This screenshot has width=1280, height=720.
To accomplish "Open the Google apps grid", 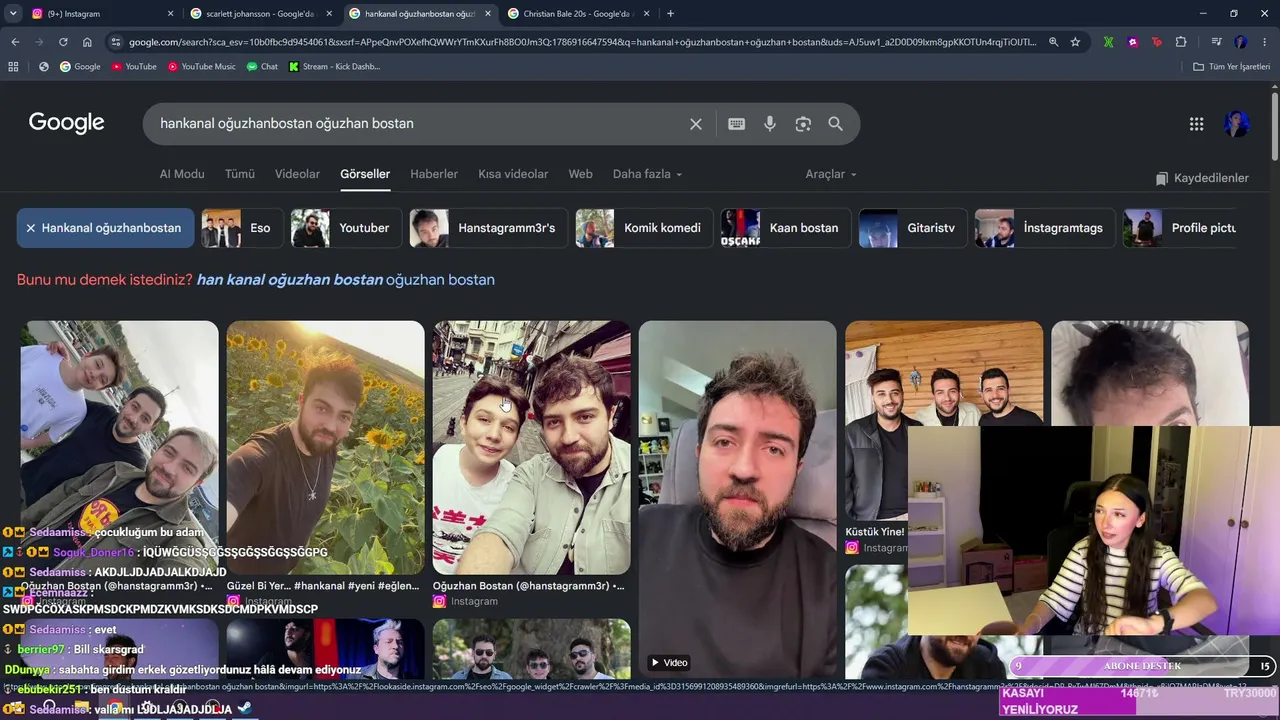I will (x=1196, y=124).
